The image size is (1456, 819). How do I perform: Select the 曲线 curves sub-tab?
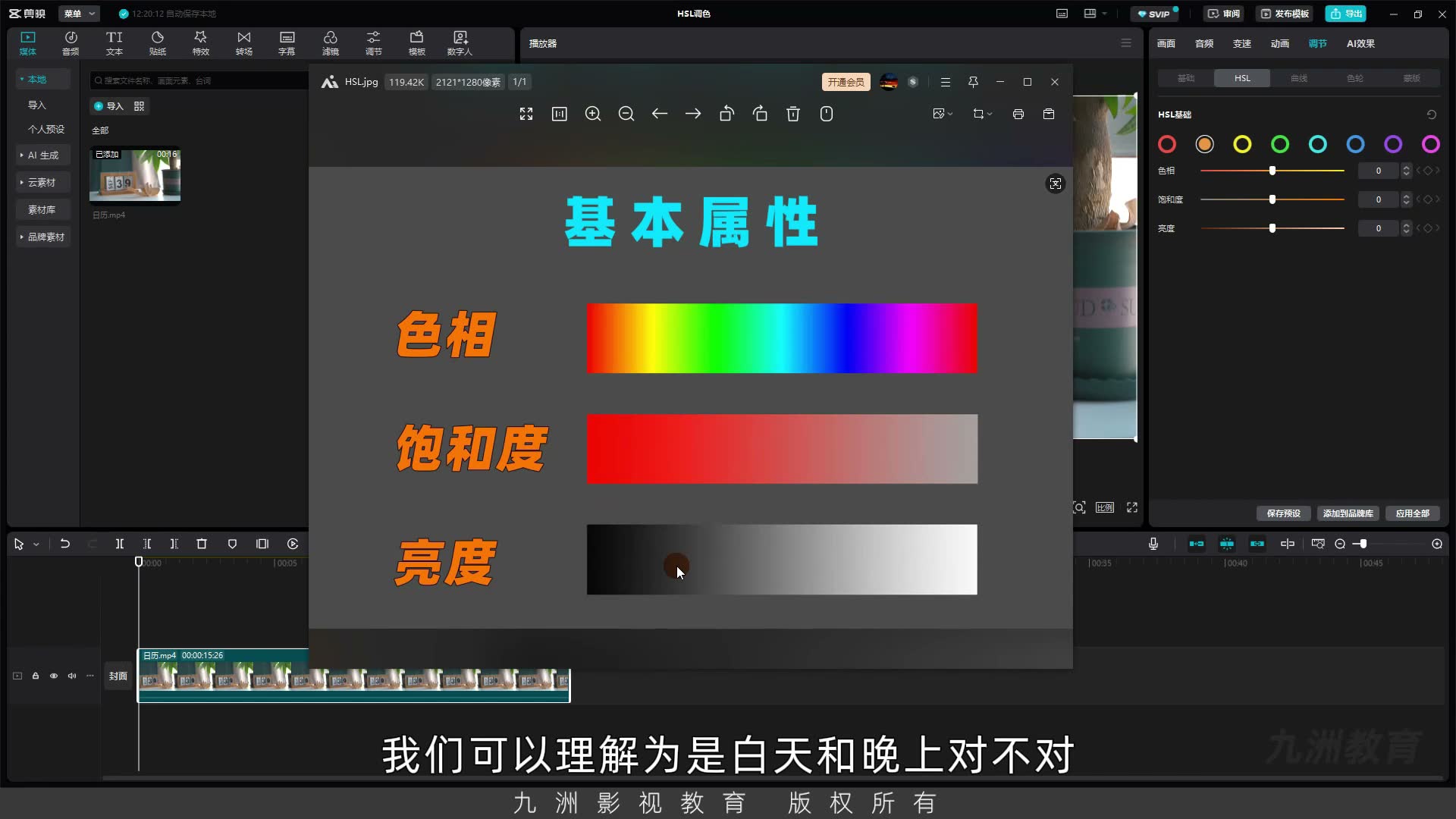(x=1299, y=78)
